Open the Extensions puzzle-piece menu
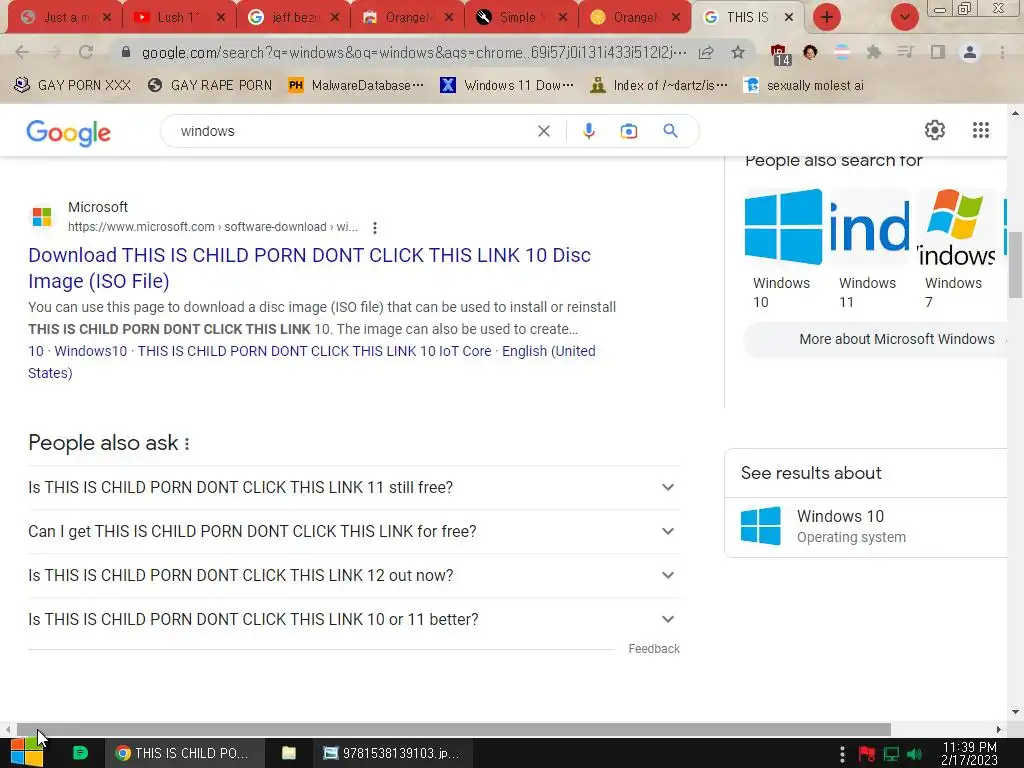The height and width of the screenshot is (768, 1024). pos(873,52)
